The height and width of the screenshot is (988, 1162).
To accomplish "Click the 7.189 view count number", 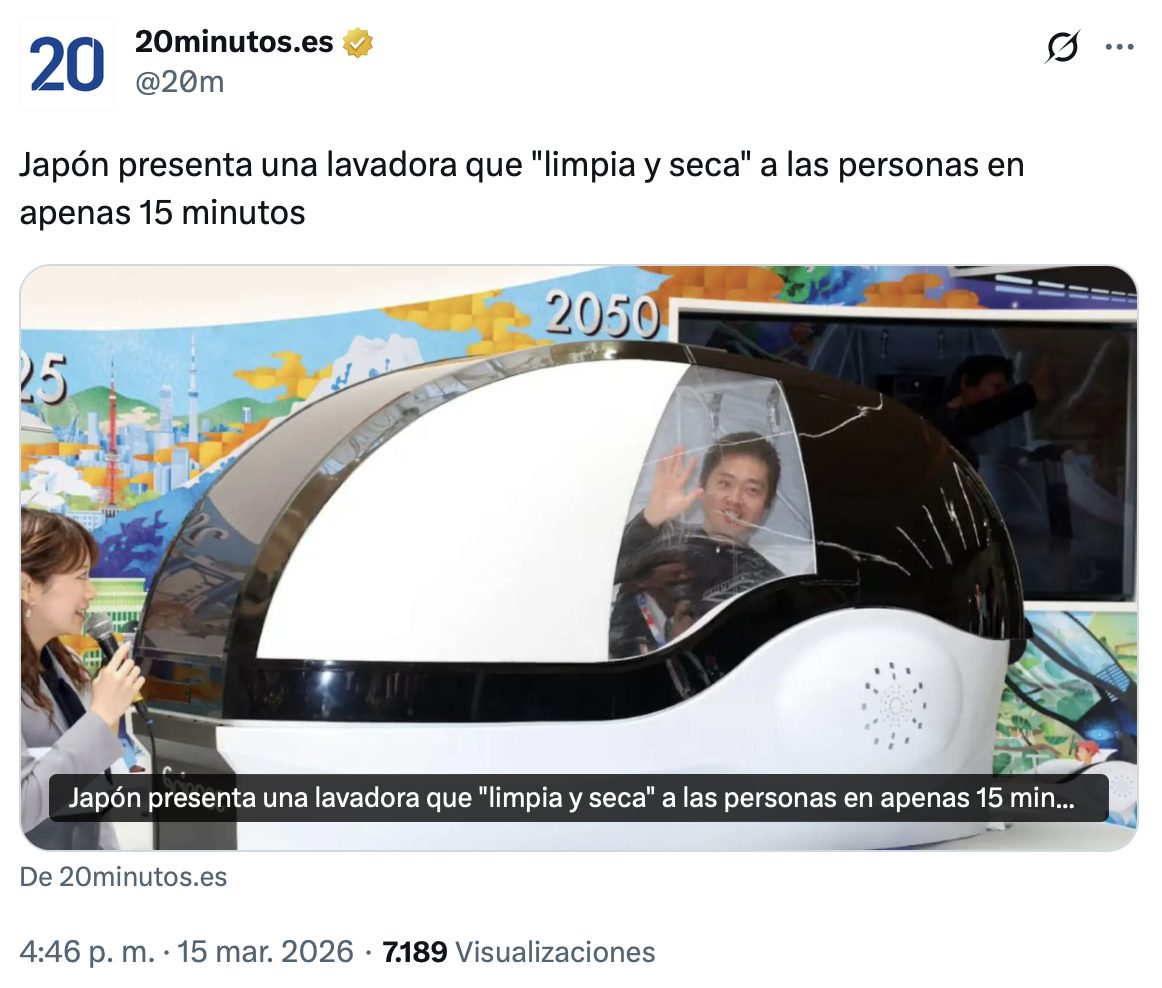I will tap(414, 952).
